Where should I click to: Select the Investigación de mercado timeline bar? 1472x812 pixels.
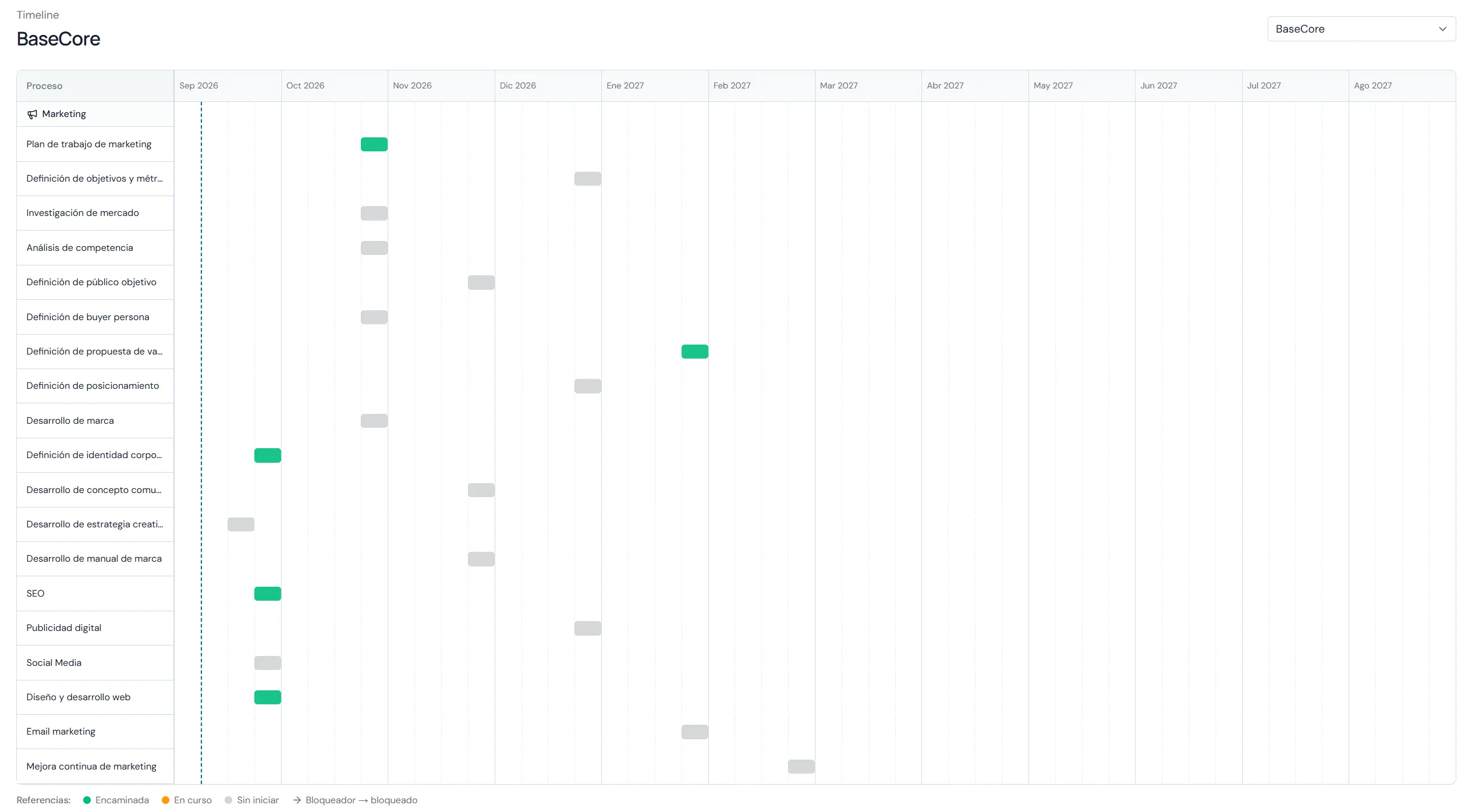(x=374, y=213)
